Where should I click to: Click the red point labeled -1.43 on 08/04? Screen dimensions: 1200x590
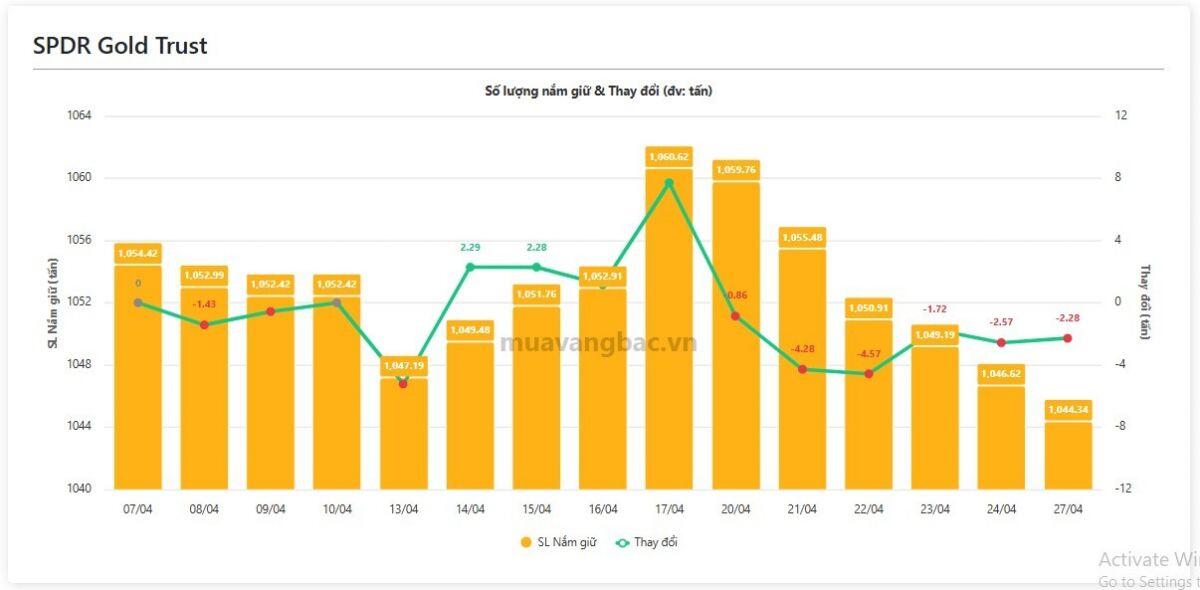point(204,324)
